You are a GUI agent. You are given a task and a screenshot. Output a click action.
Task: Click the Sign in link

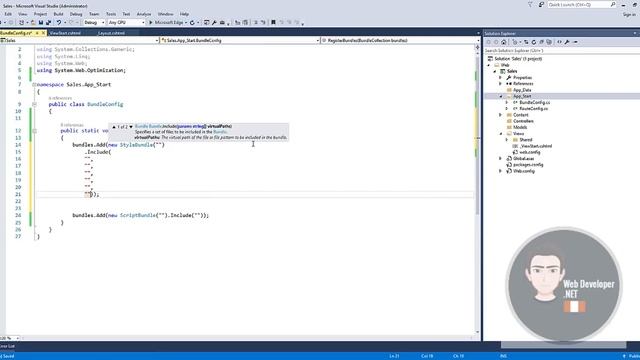[629, 14]
